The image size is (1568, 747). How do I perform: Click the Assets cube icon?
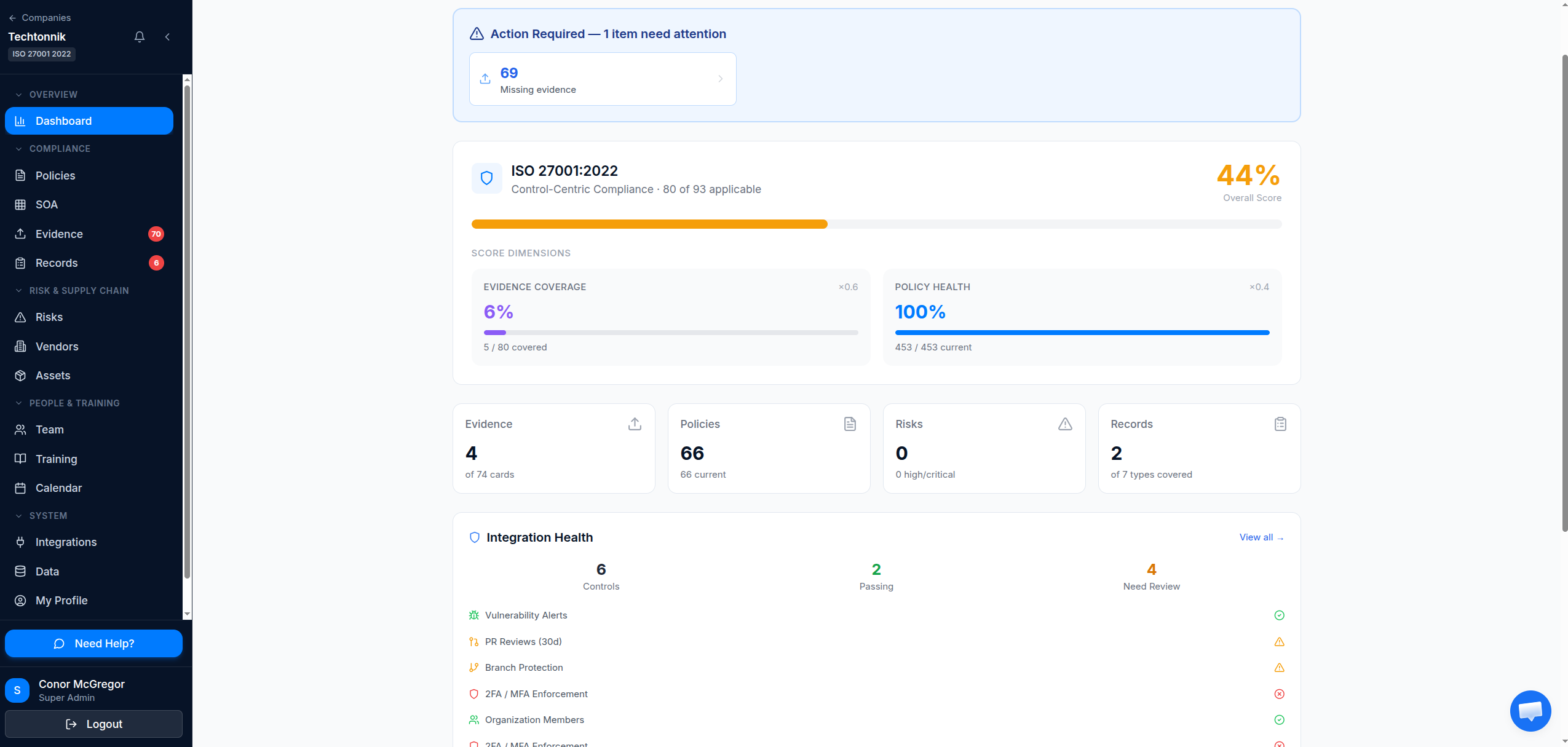coord(20,376)
